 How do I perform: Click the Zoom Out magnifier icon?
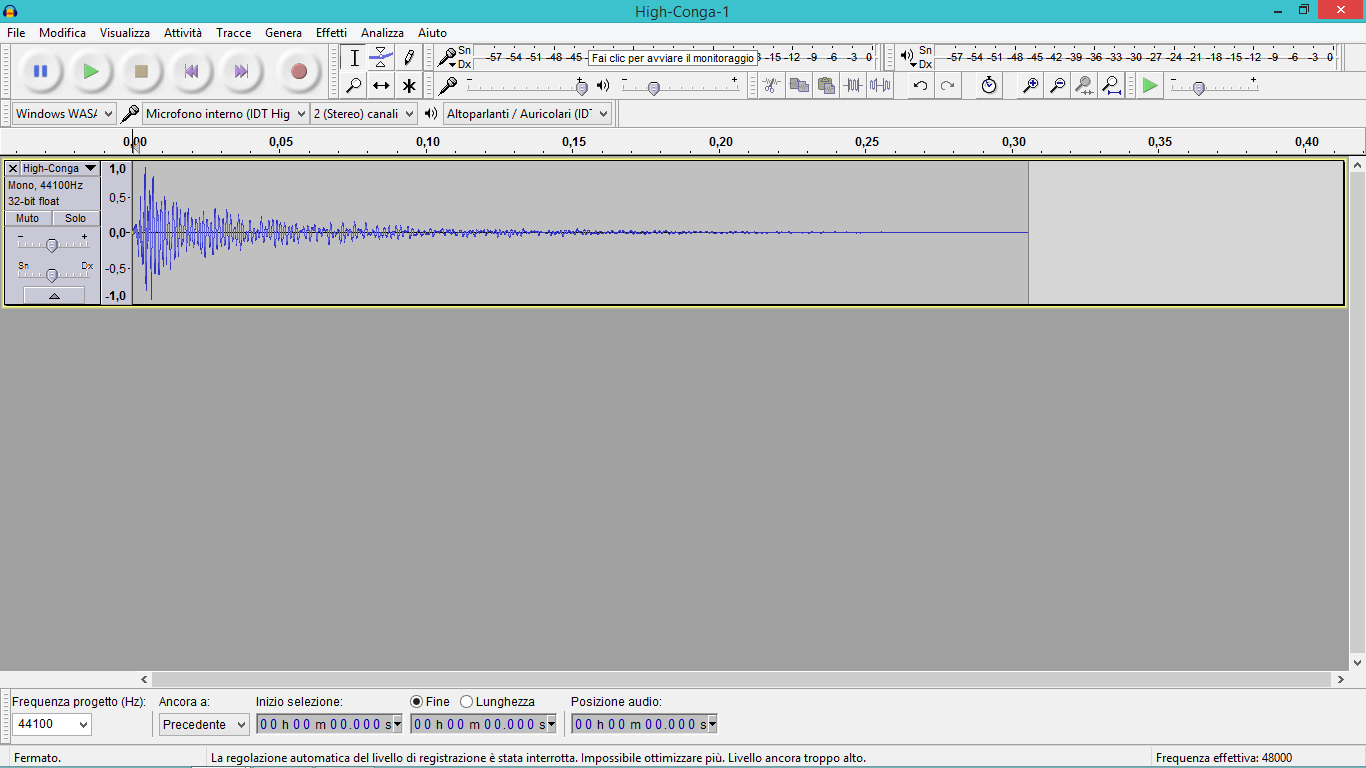[1057, 85]
